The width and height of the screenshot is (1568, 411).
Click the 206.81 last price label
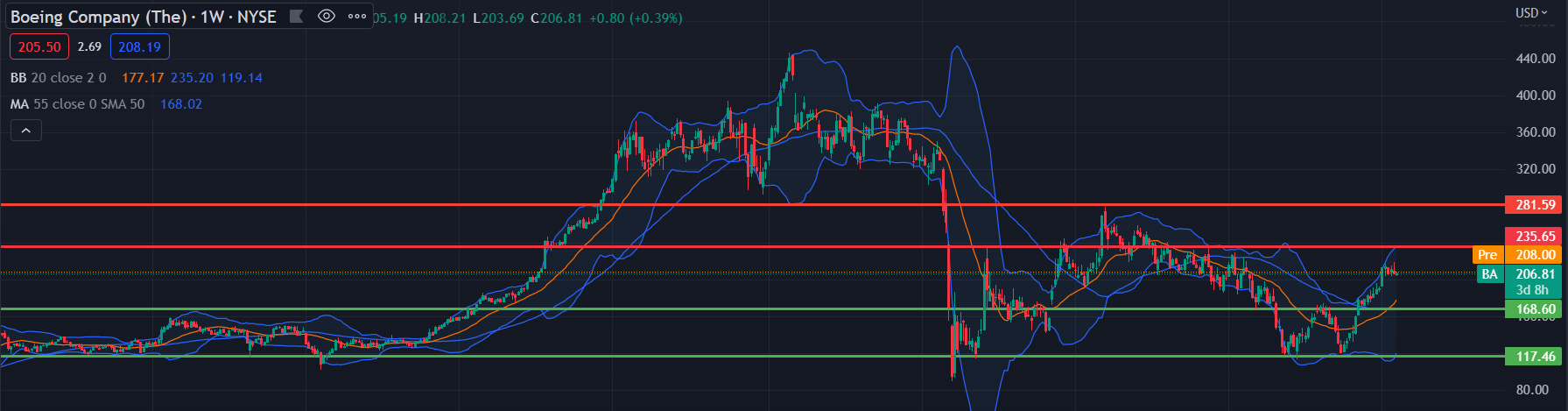[x=1536, y=274]
